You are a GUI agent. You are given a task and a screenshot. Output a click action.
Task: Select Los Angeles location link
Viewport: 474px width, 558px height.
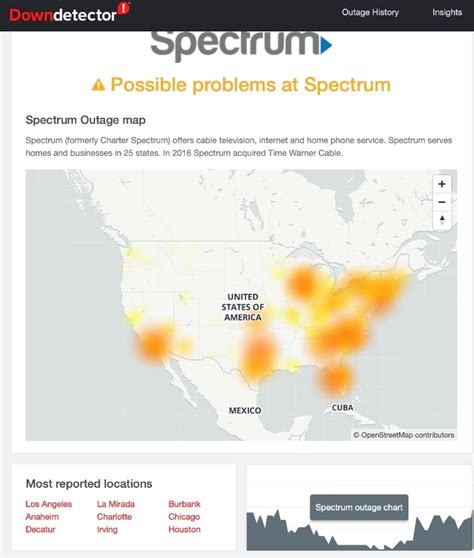point(49,504)
